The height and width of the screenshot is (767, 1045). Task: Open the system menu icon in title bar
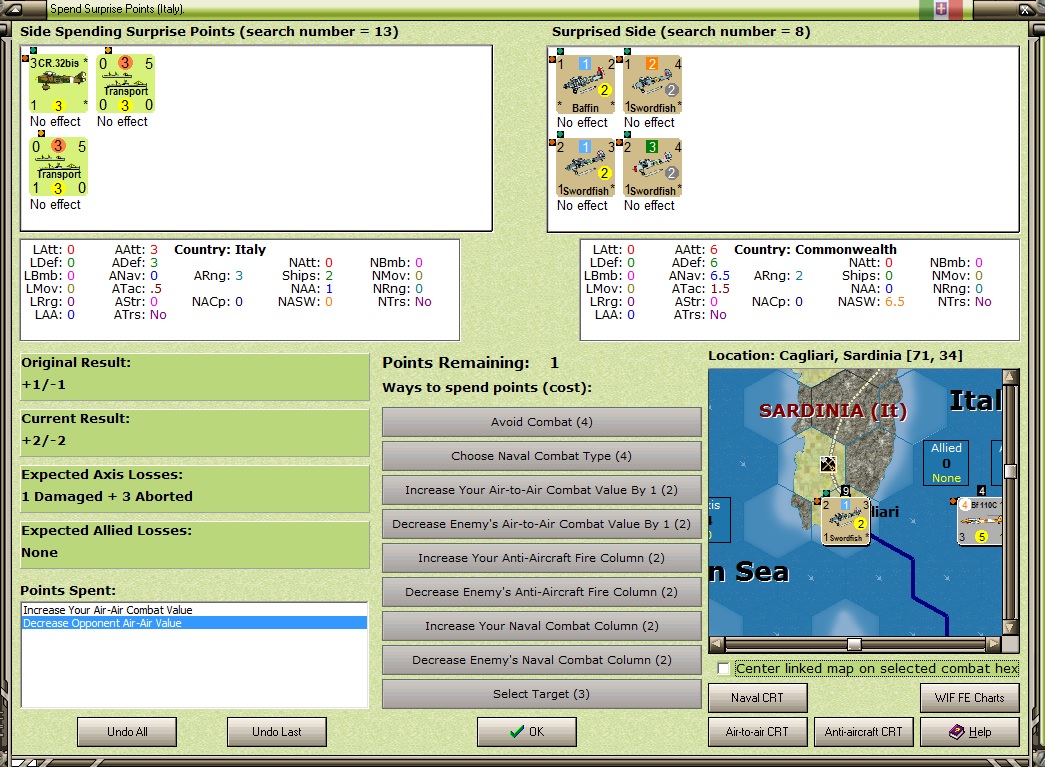point(15,9)
